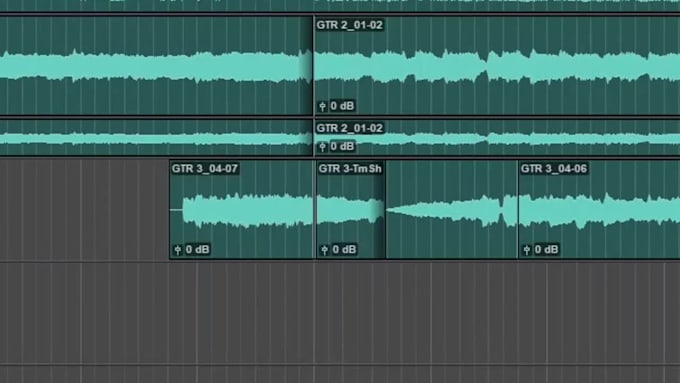Select the GTR 2_01-02 clip name on the upper channel
Image resolution: width=680 pixels, height=383 pixels.
[x=350, y=25]
